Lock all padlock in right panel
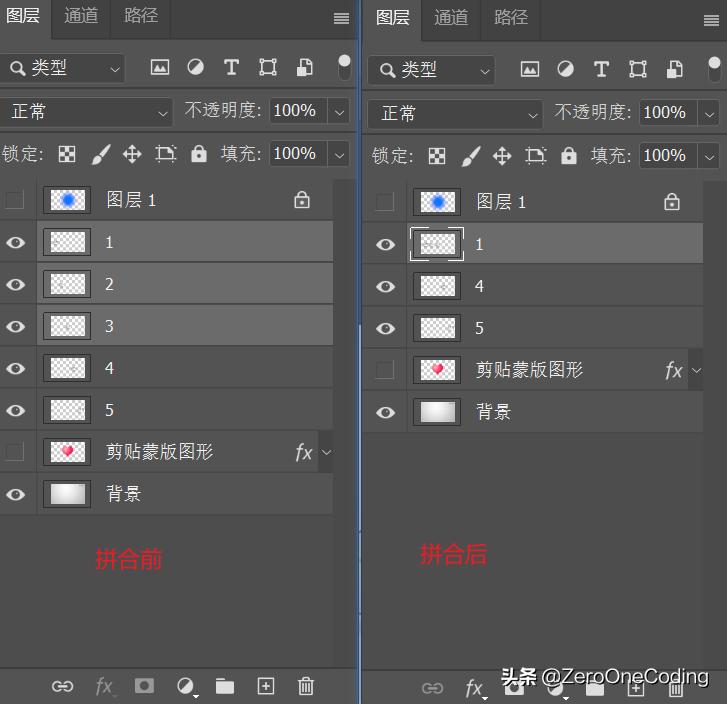The height and width of the screenshot is (704, 727). pyautogui.click(x=569, y=156)
